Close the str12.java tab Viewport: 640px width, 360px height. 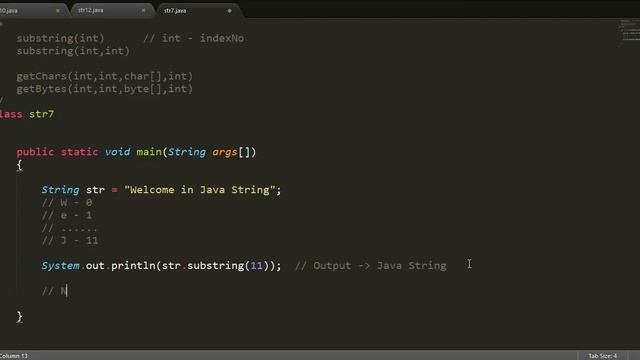[143, 10]
